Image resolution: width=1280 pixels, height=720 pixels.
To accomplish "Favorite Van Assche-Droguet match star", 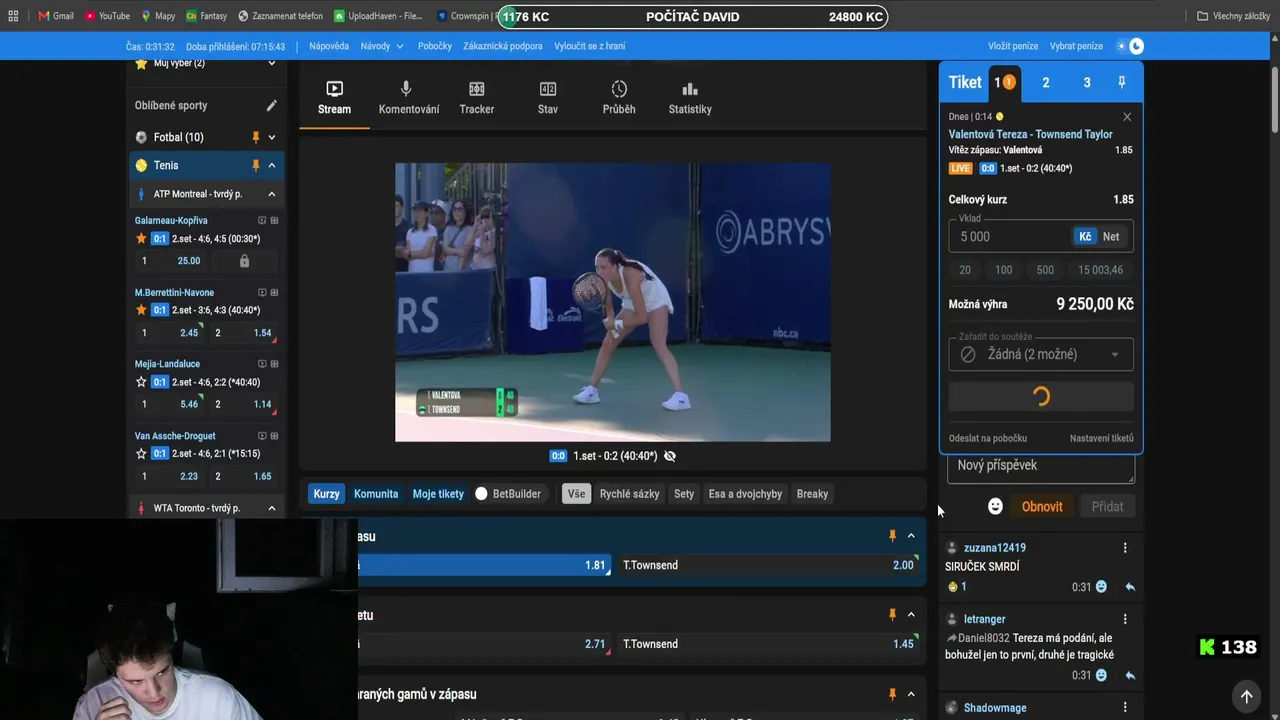I will (x=141, y=454).
